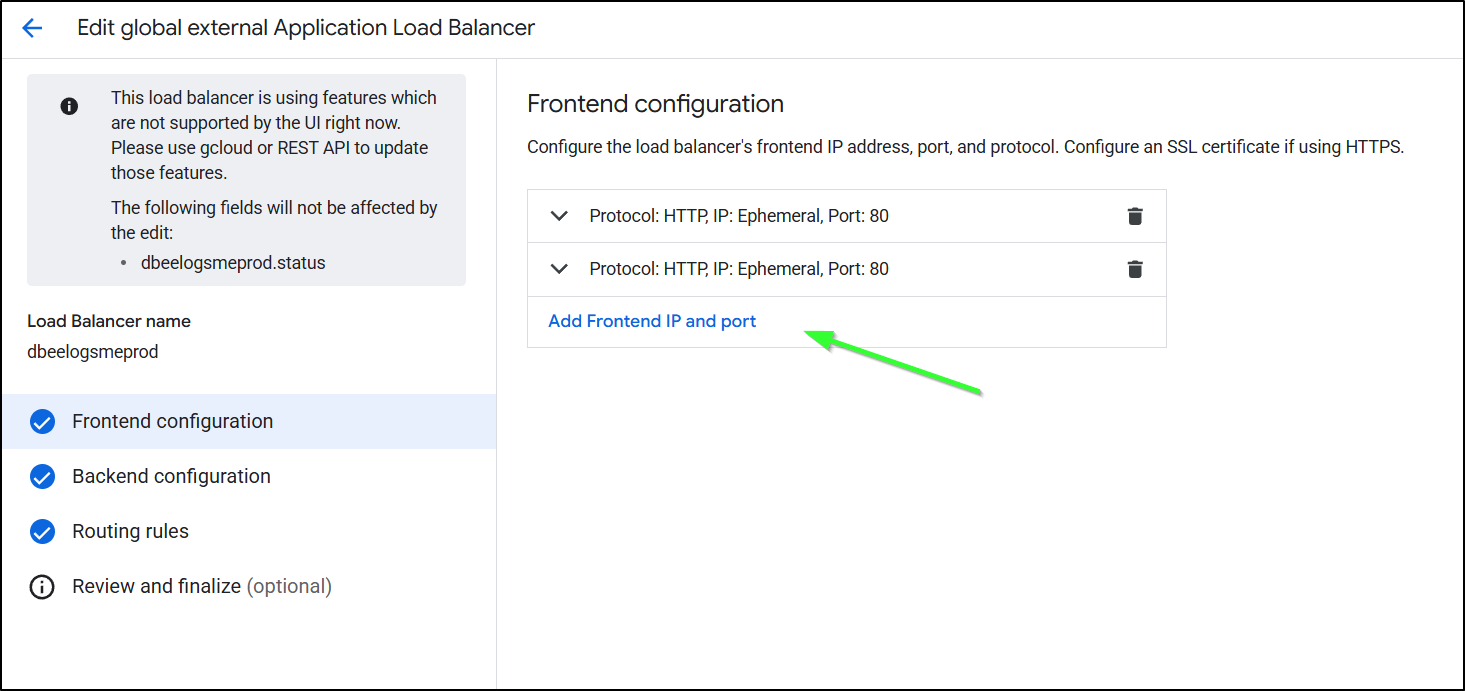Expand the second frontend entry chevron

(x=560, y=269)
